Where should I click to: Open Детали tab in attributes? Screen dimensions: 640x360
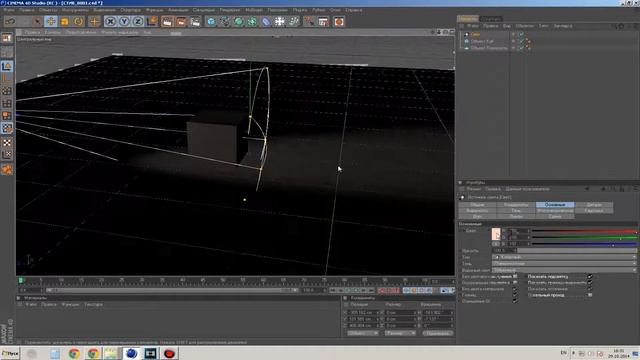coord(594,205)
